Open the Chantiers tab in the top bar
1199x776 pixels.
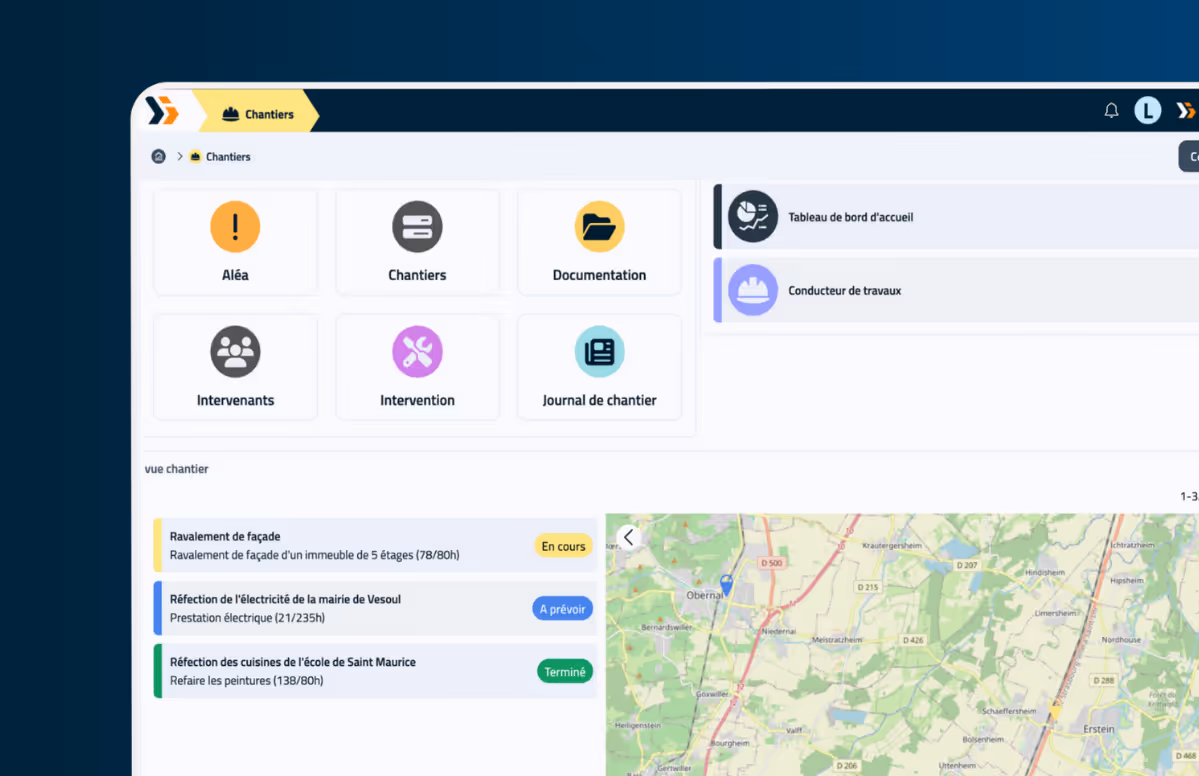pos(257,114)
